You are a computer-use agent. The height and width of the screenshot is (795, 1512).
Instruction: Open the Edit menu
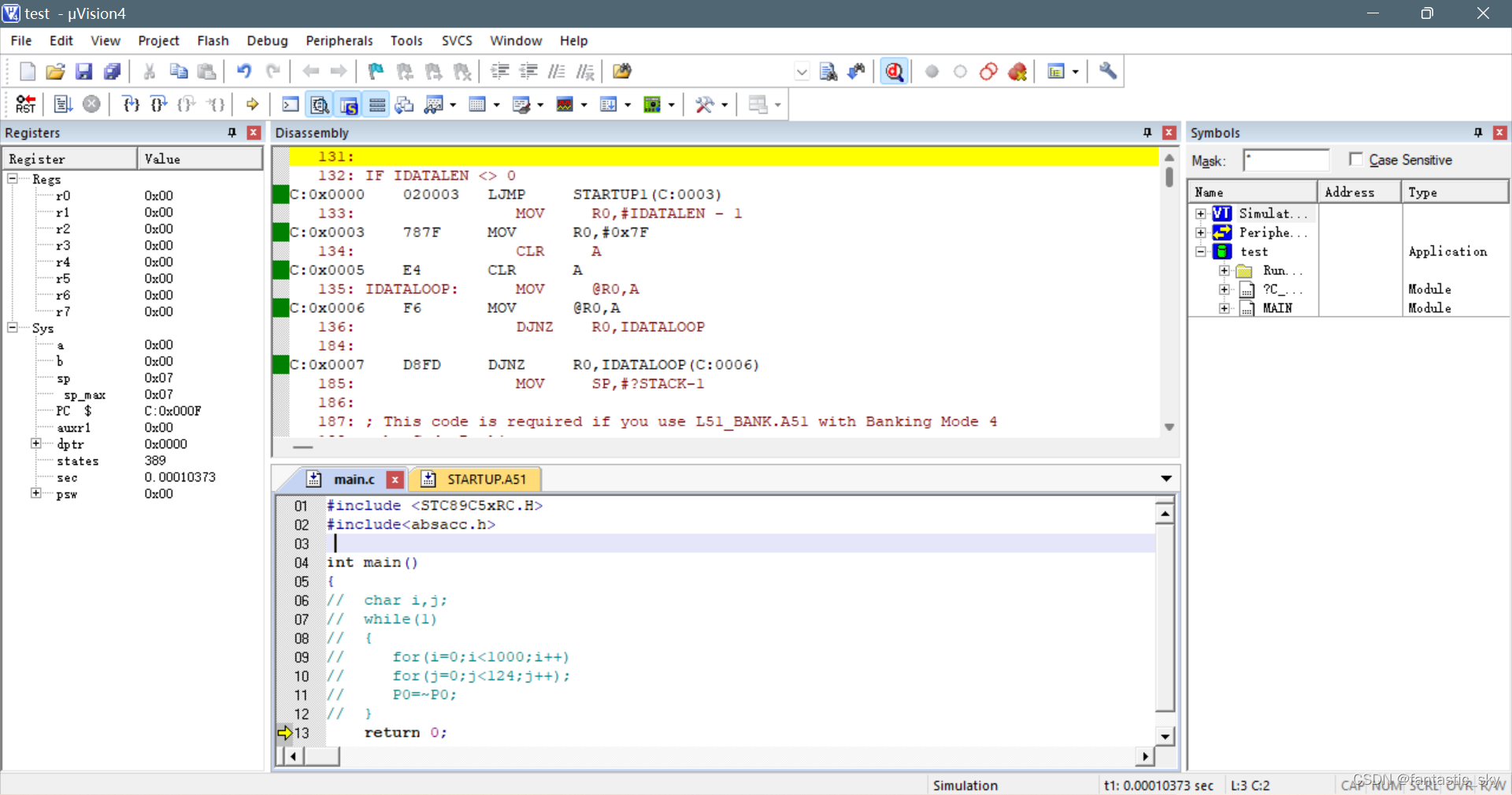61,40
